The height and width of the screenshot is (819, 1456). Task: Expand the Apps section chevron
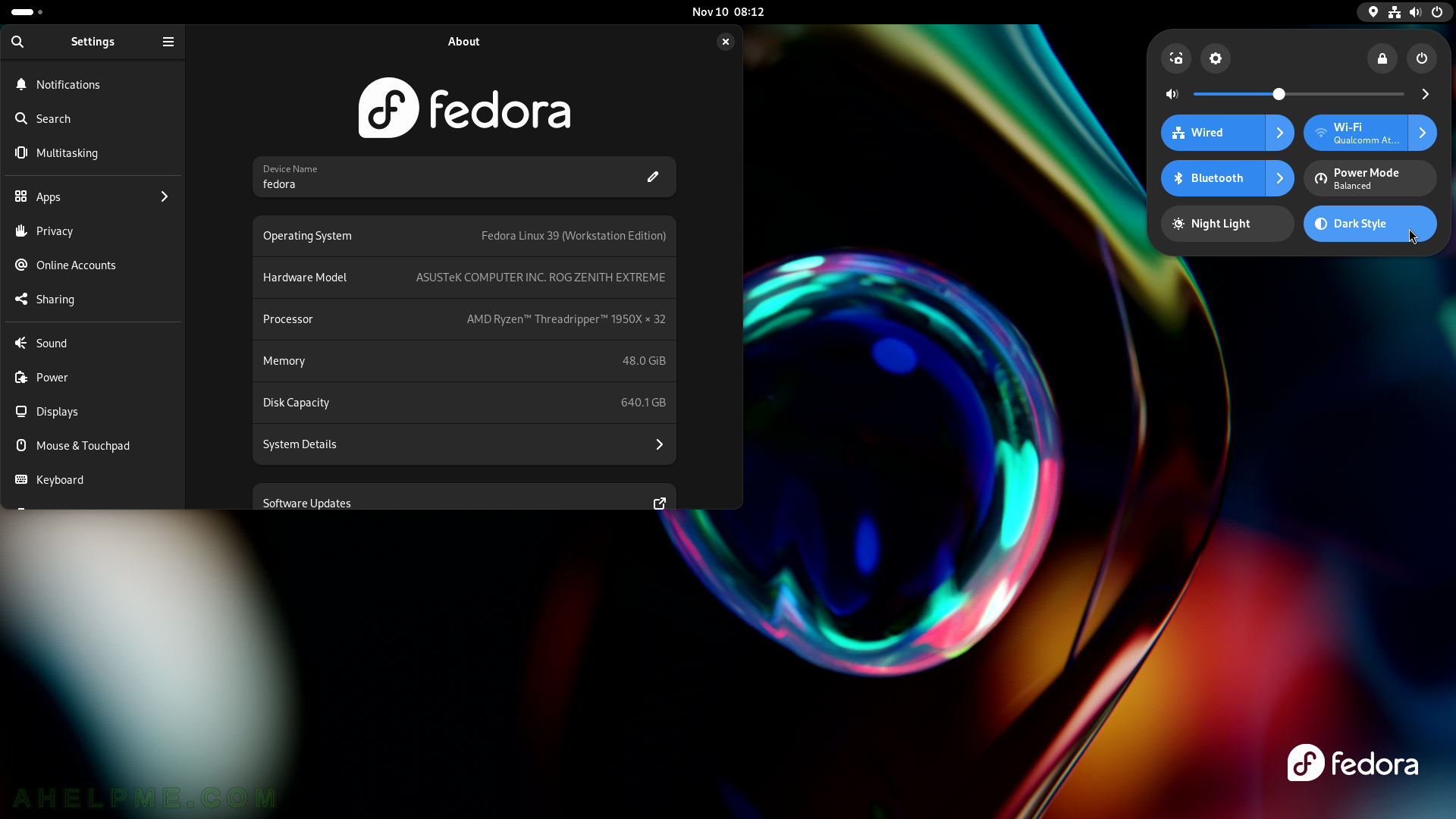[165, 197]
